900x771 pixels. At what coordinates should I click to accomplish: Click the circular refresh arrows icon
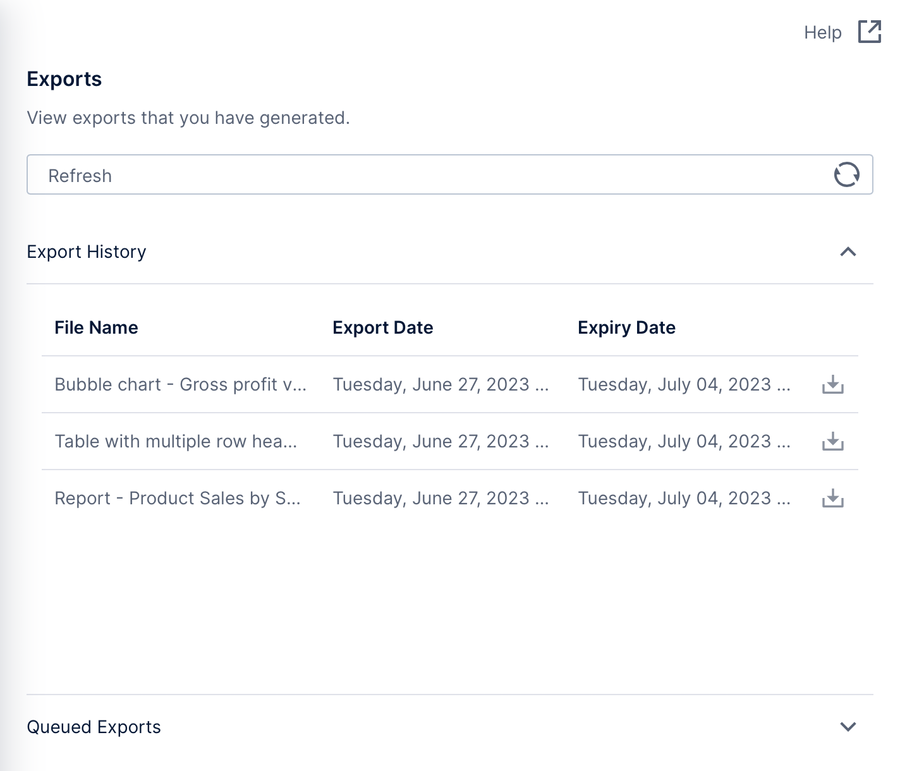pos(846,175)
